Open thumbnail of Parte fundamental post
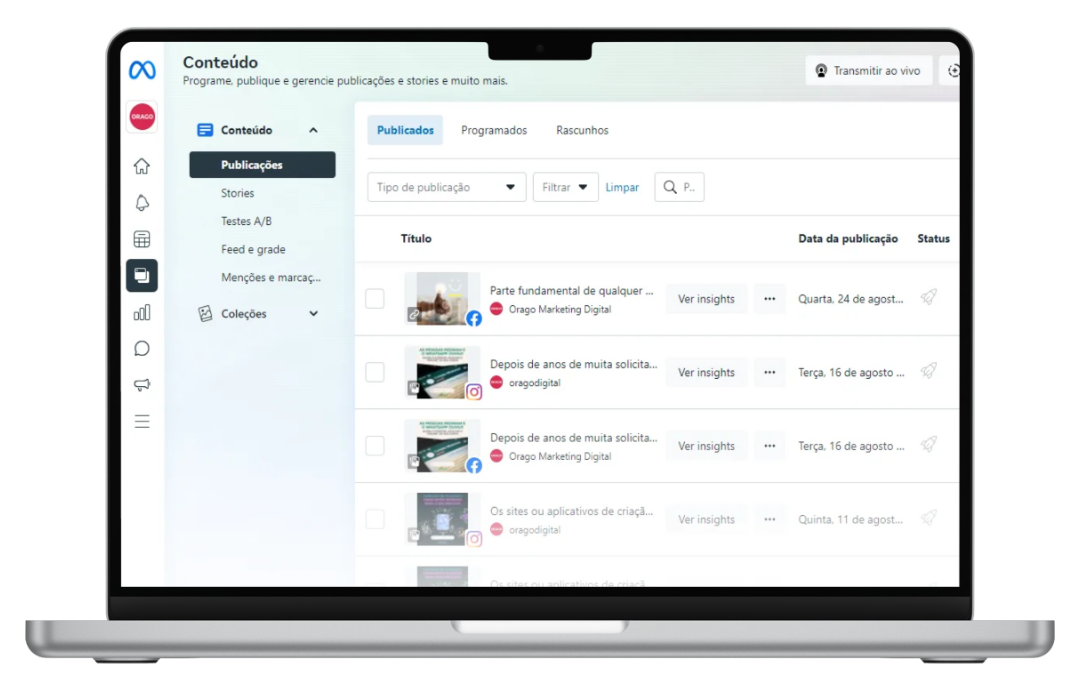 [442, 298]
